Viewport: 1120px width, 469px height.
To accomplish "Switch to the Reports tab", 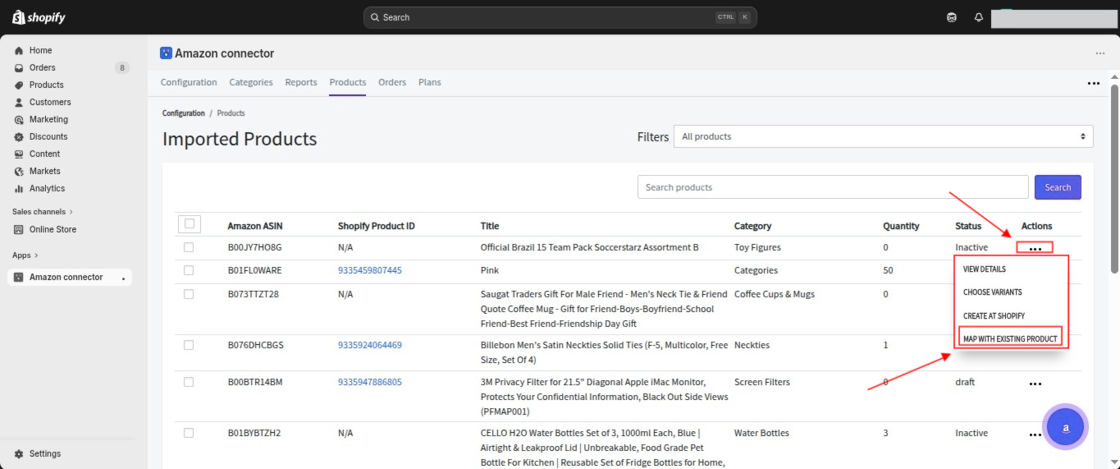I will (301, 82).
